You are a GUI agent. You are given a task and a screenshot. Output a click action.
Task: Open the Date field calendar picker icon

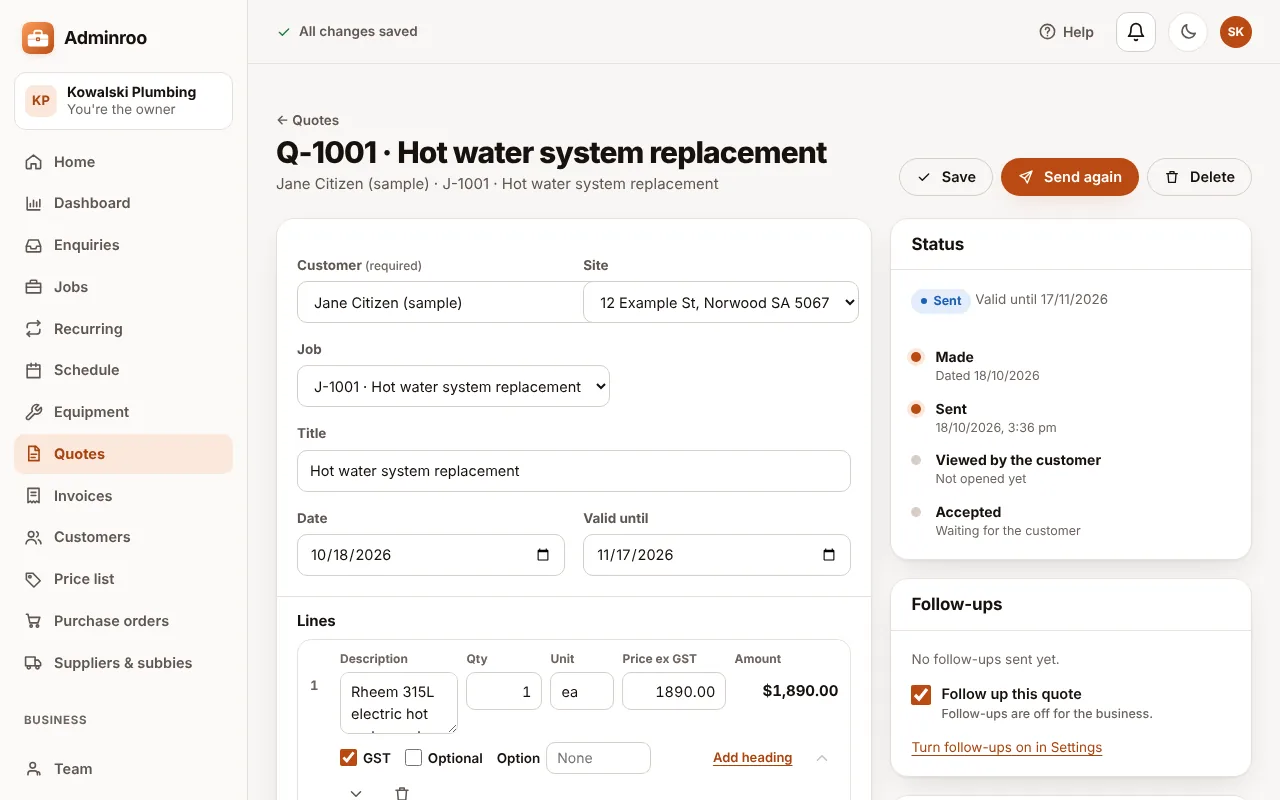click(x=543, y=555)
